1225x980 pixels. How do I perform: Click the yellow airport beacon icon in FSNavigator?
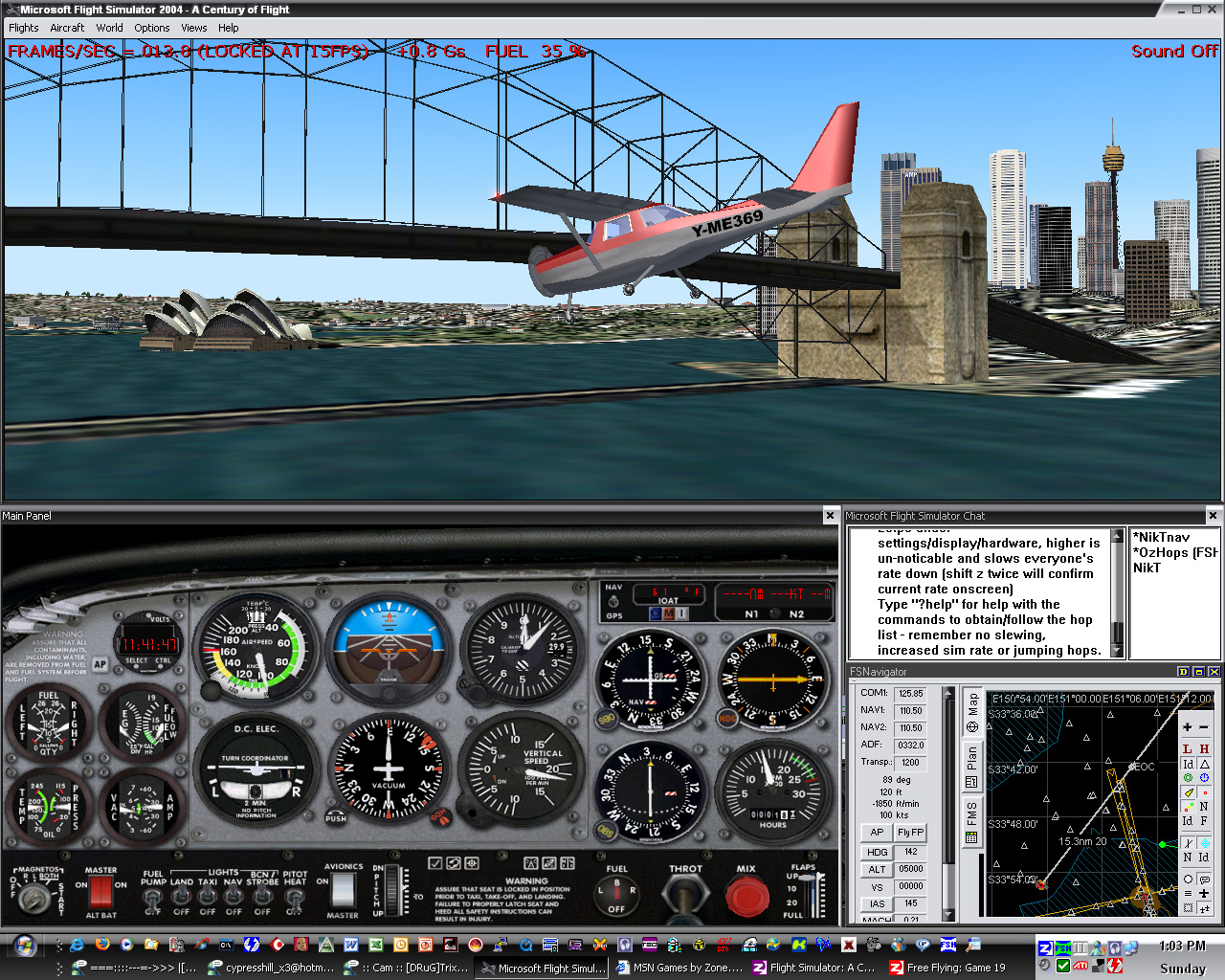(x=1188, y=792)
